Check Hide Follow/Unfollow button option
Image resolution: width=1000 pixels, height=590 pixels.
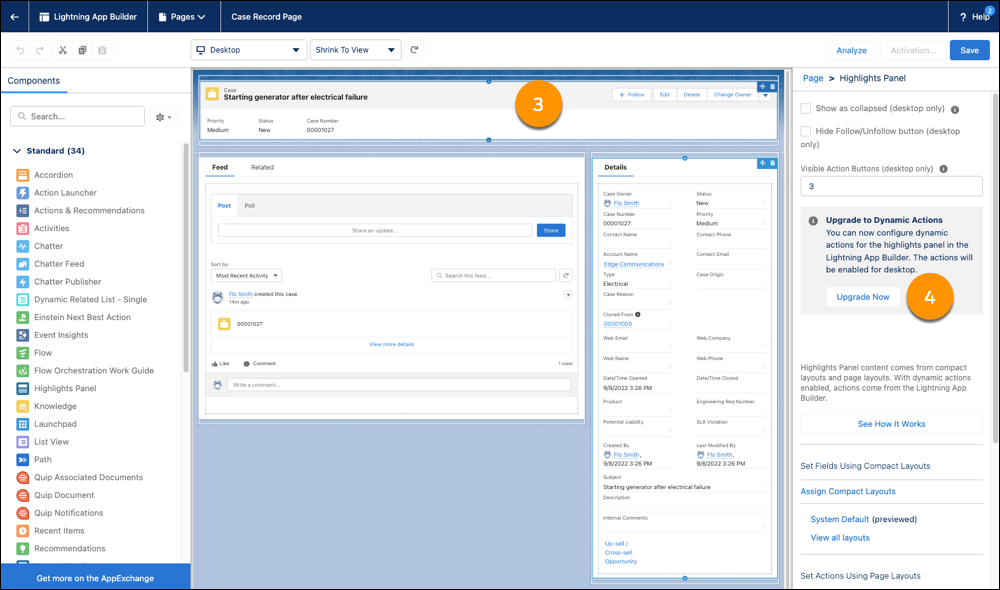click(x=804, y=131)
